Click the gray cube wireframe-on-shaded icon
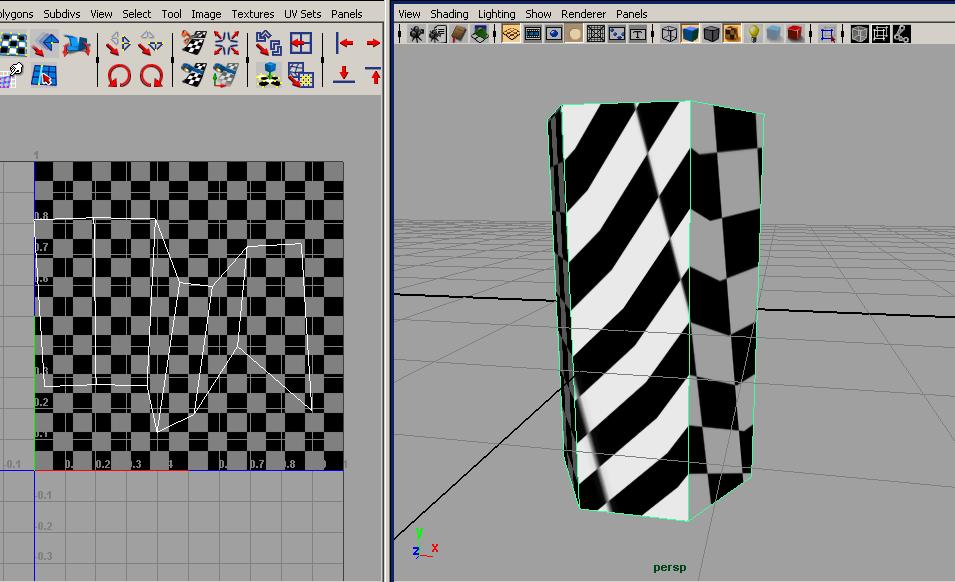The image size is (955, 582). point(711,34)
